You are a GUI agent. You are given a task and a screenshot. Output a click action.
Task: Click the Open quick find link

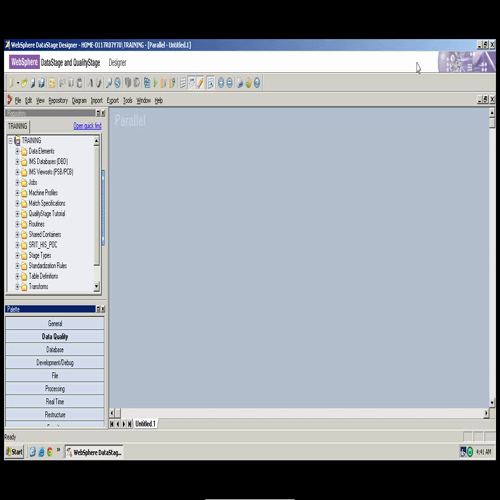coord(87,126)
